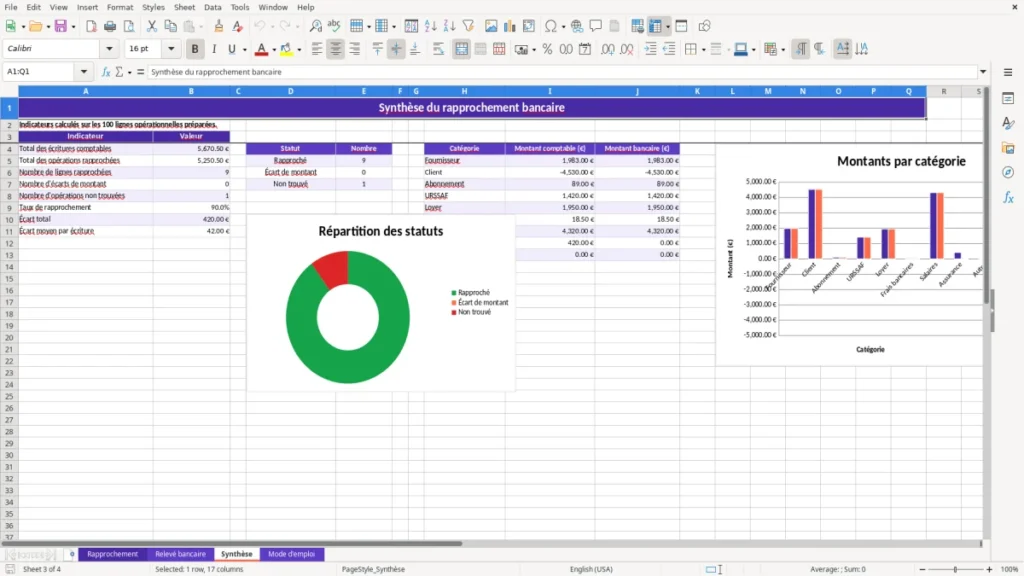1024x576 pixels.
Task: Toggle Bold formatting
Action: tap(195, 49)
